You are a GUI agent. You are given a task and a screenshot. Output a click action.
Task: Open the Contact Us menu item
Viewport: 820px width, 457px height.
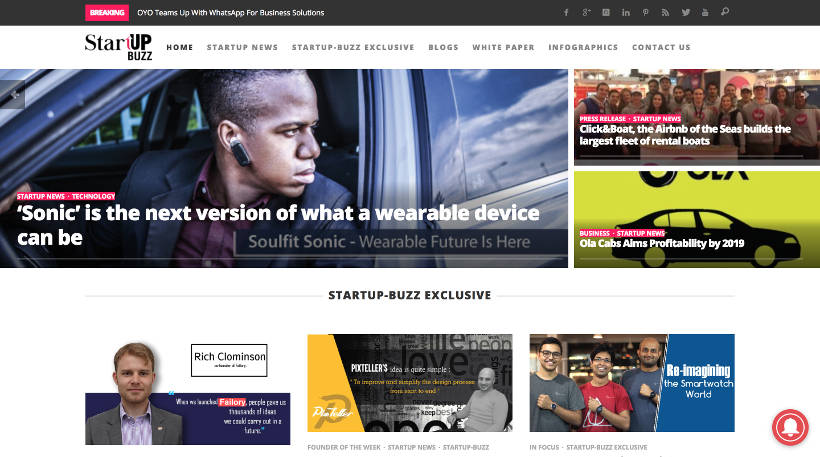pos(661,47)
